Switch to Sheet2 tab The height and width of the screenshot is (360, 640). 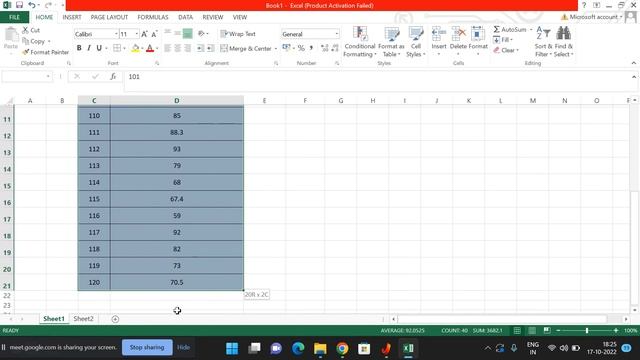[83, 319]
